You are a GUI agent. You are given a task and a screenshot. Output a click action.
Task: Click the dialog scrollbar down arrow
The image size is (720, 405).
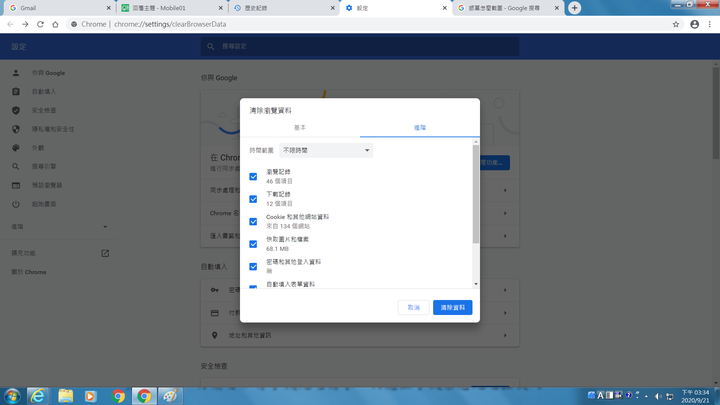tap(476, 284)
